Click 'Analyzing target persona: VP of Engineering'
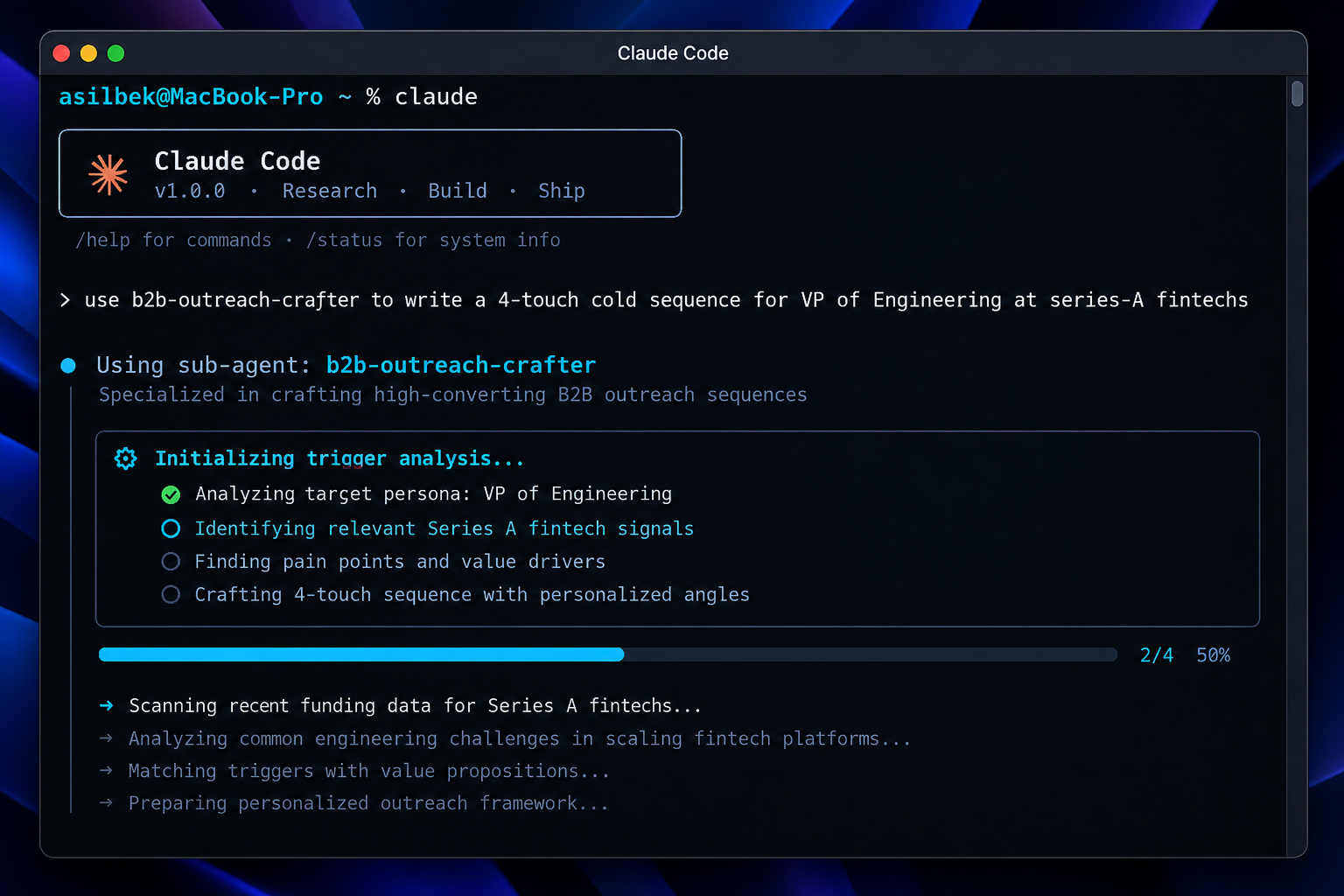The image size is (1344, 896). point(433,494)
